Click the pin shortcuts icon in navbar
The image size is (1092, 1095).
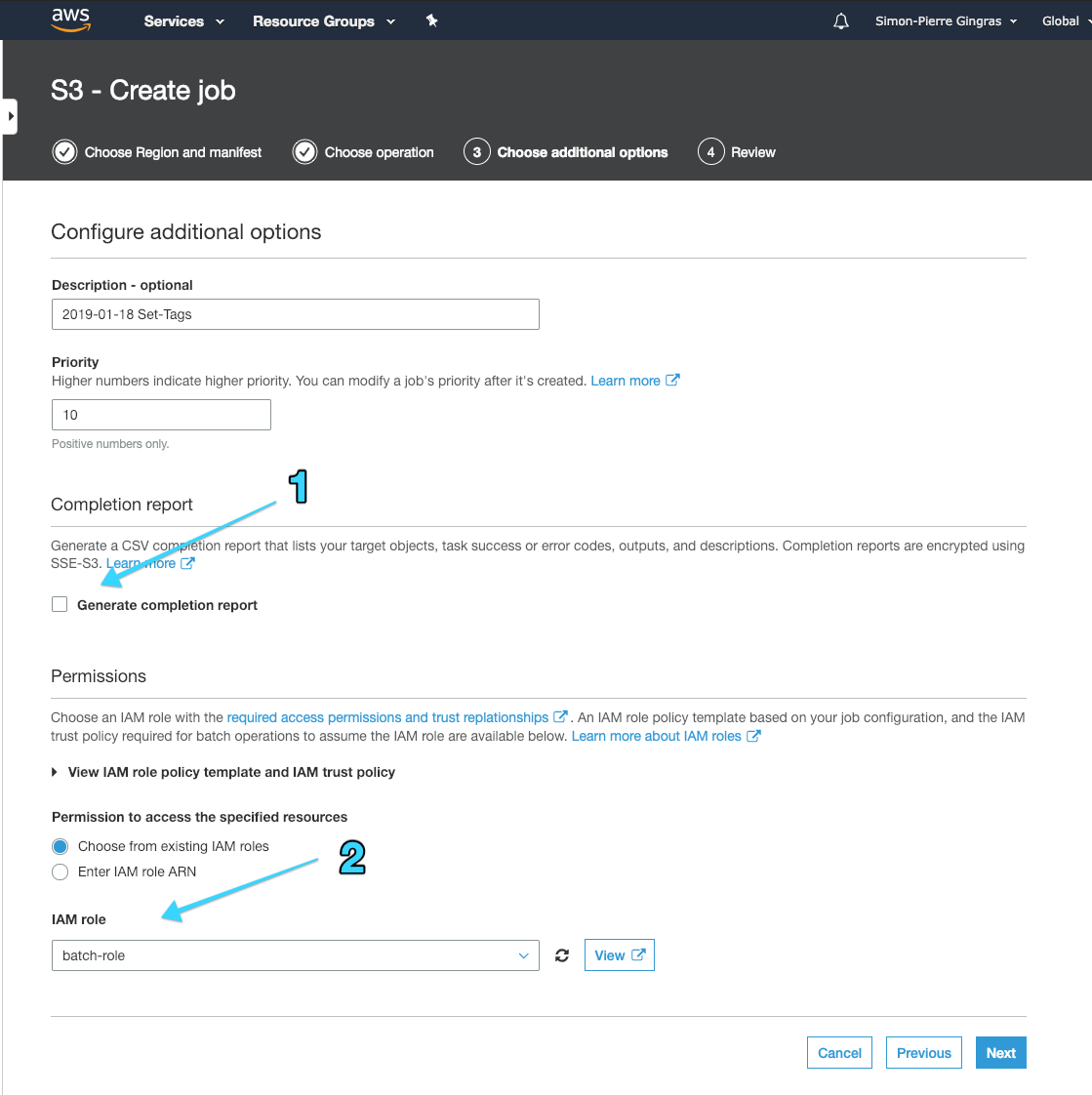point(431,20)
